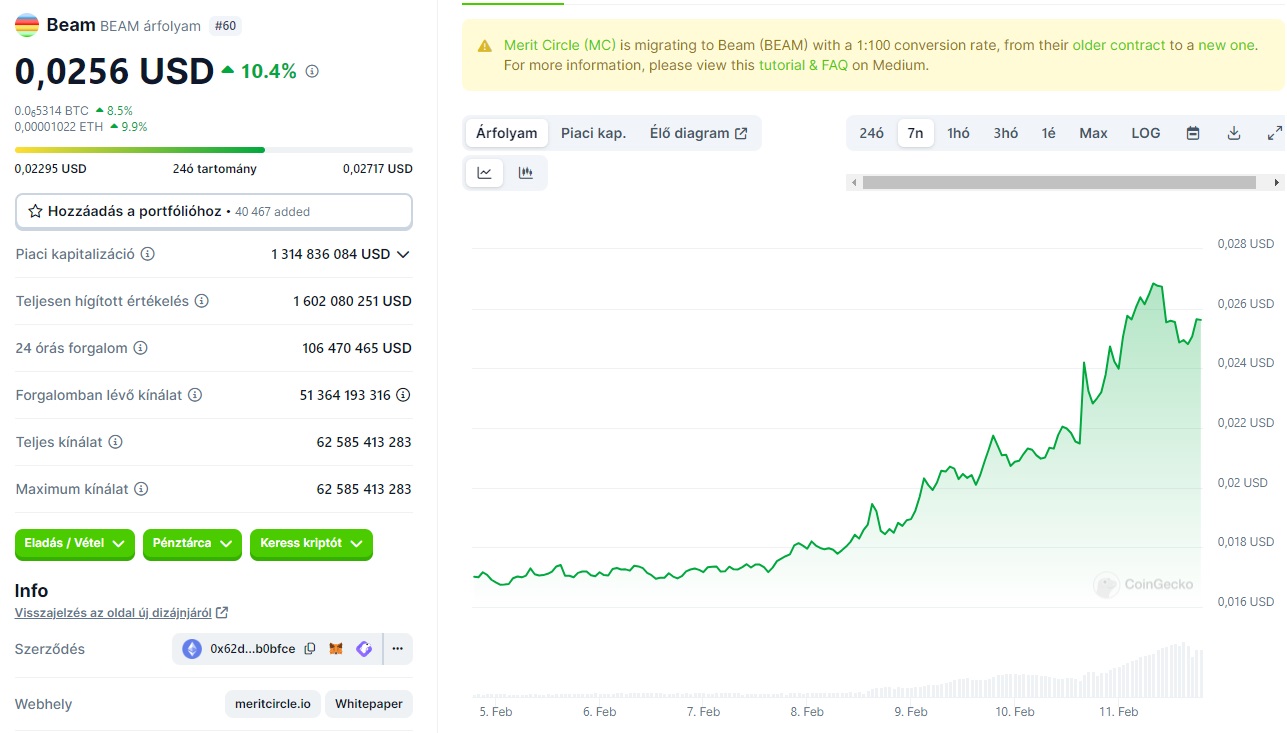Image resolution: width=1287 pixels, height=733 pixels.
Task: Open the tutorial & FAQ link
Action: 803,65
